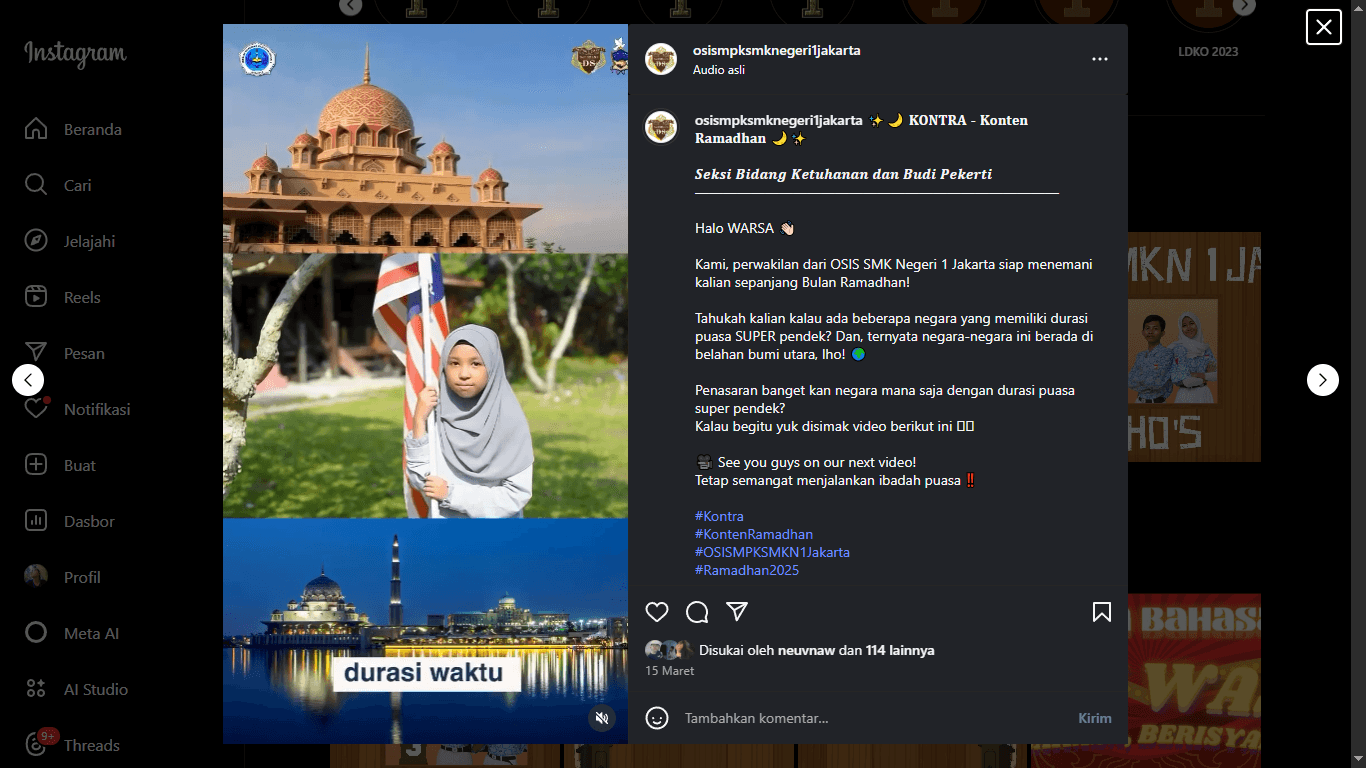The image size is (1366, 768).
Task: Like the post with the heart icon
Action: pos(657,612)
